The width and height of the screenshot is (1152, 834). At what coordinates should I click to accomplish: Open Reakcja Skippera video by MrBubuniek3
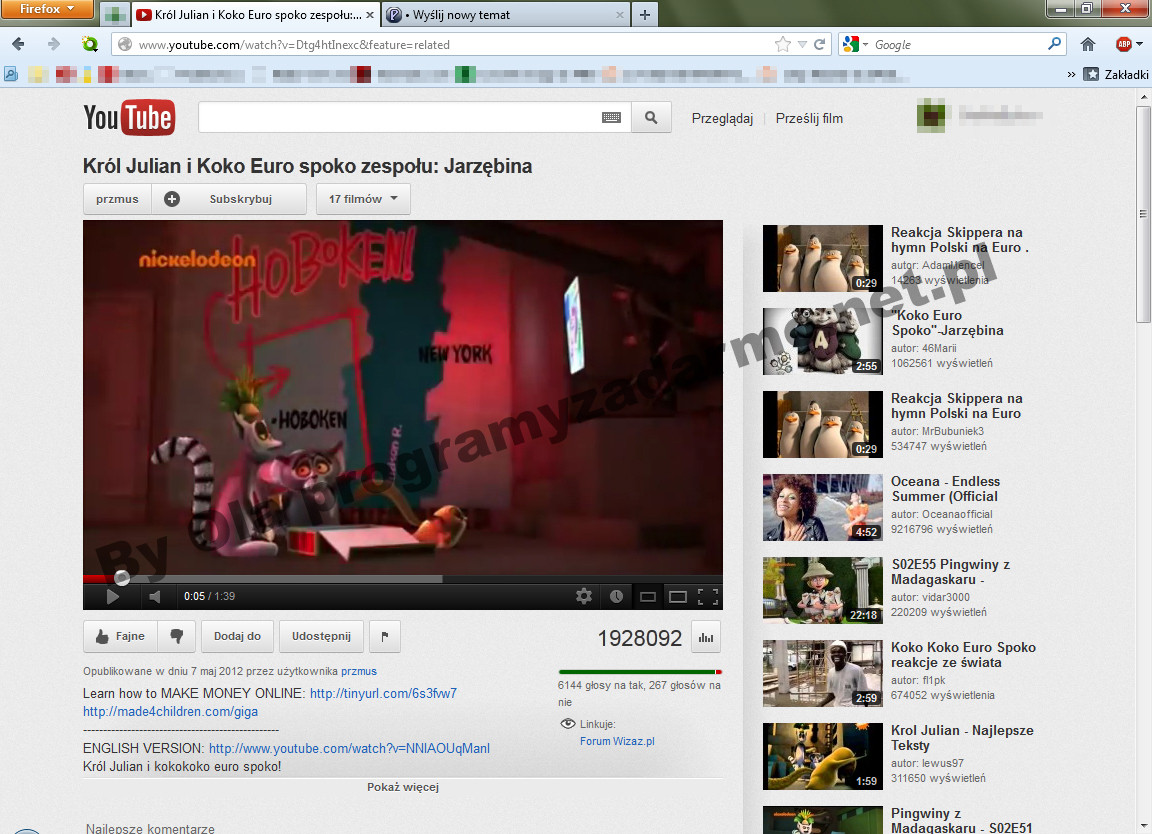point(957,406)
